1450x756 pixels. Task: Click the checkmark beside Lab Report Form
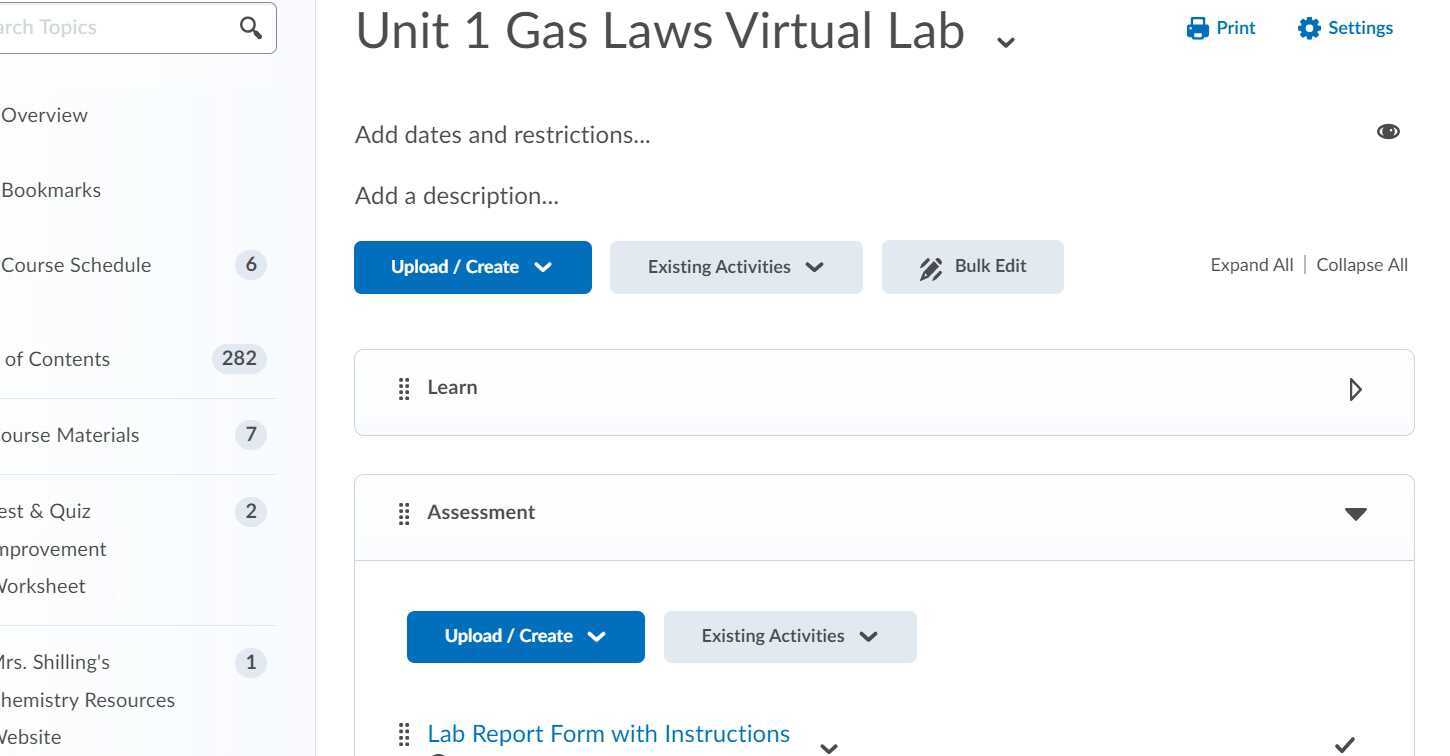click(x=1346, y=744)
